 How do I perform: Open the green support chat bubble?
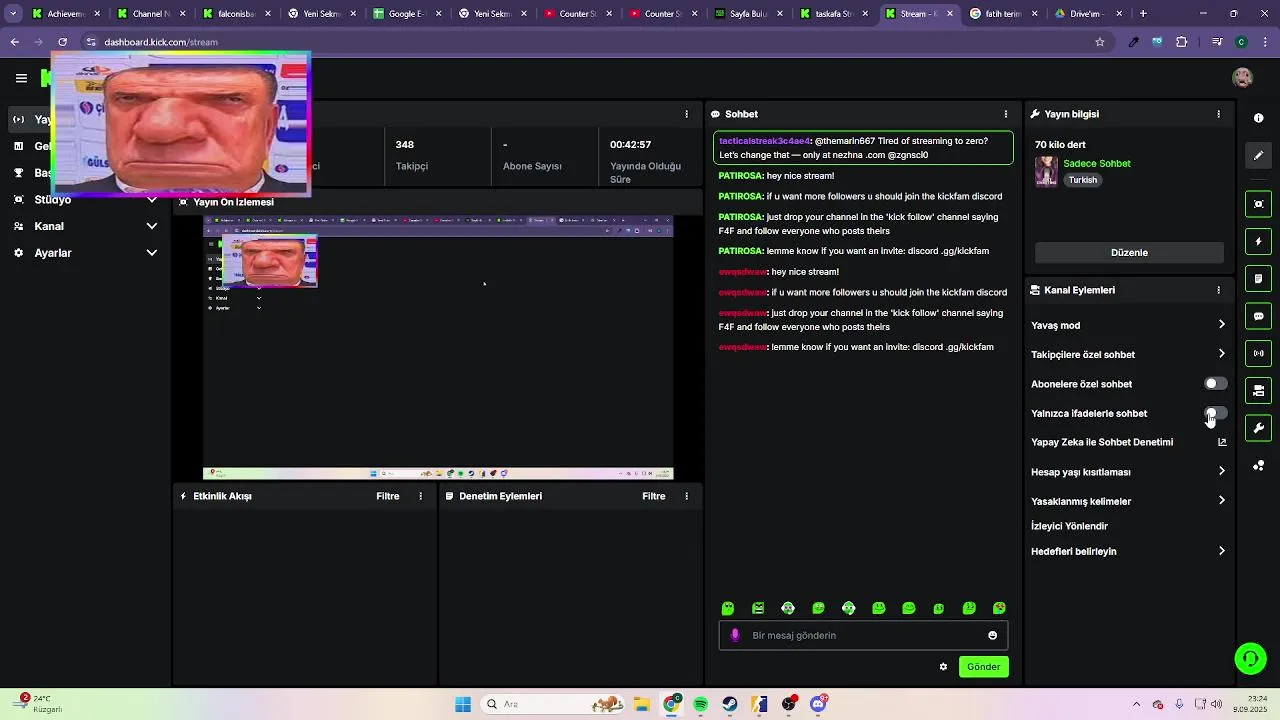click(1250, 658)
